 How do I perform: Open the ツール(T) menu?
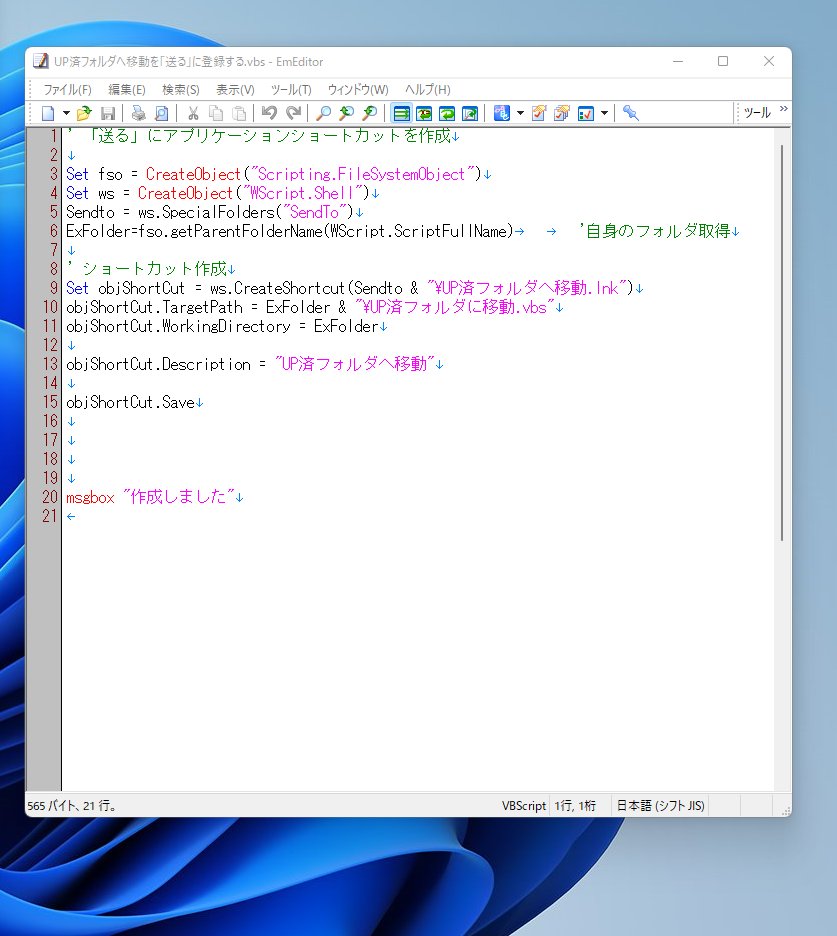pyautogui.click(x=291, y=90)
